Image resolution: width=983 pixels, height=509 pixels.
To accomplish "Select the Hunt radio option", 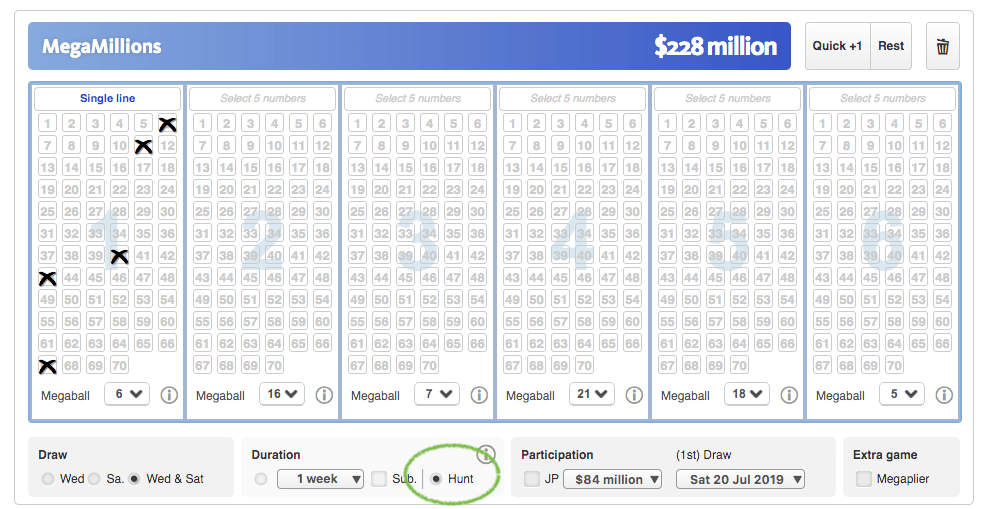I will [436, 479].
